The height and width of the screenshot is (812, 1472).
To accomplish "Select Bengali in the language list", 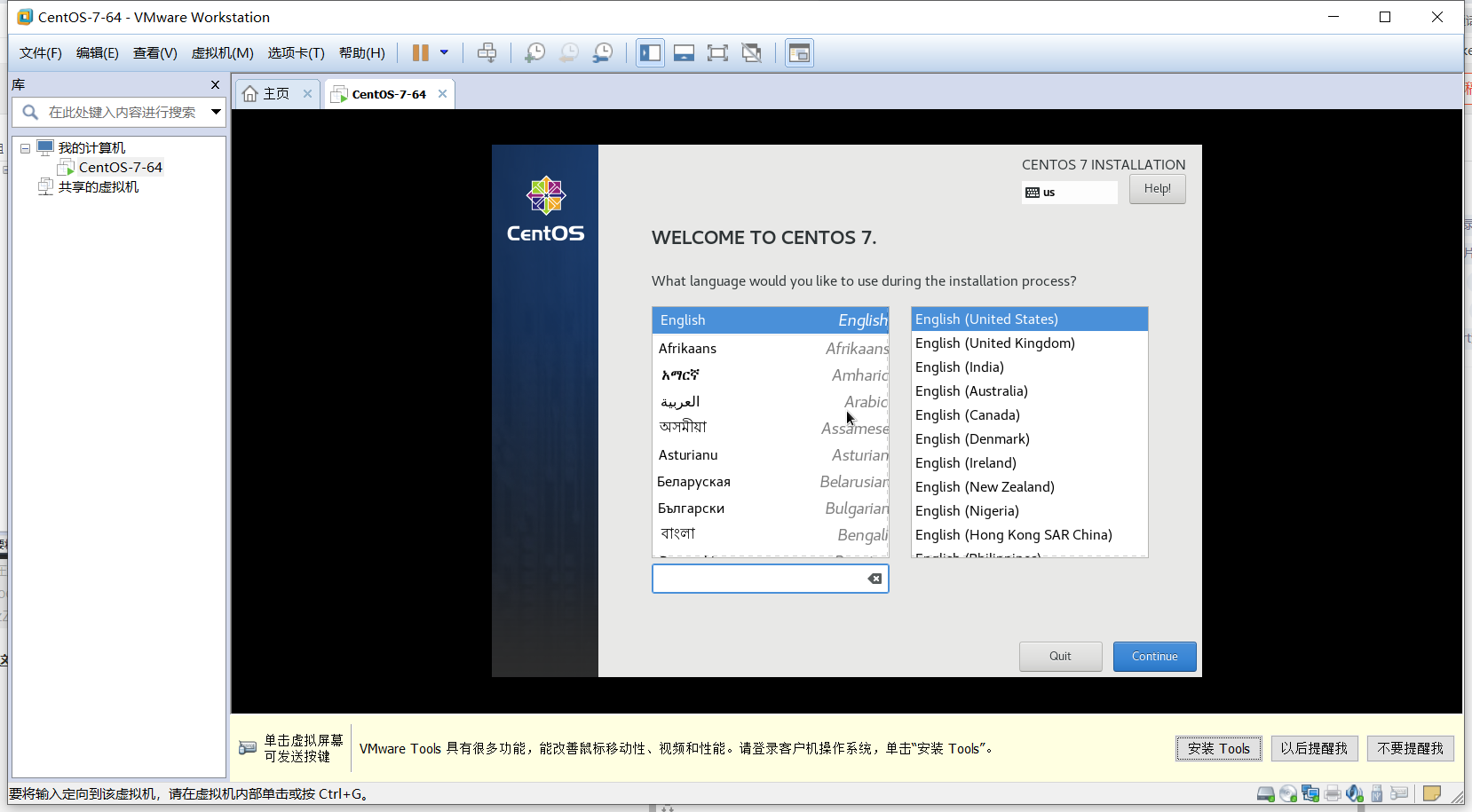I will [x=771, y=534].
